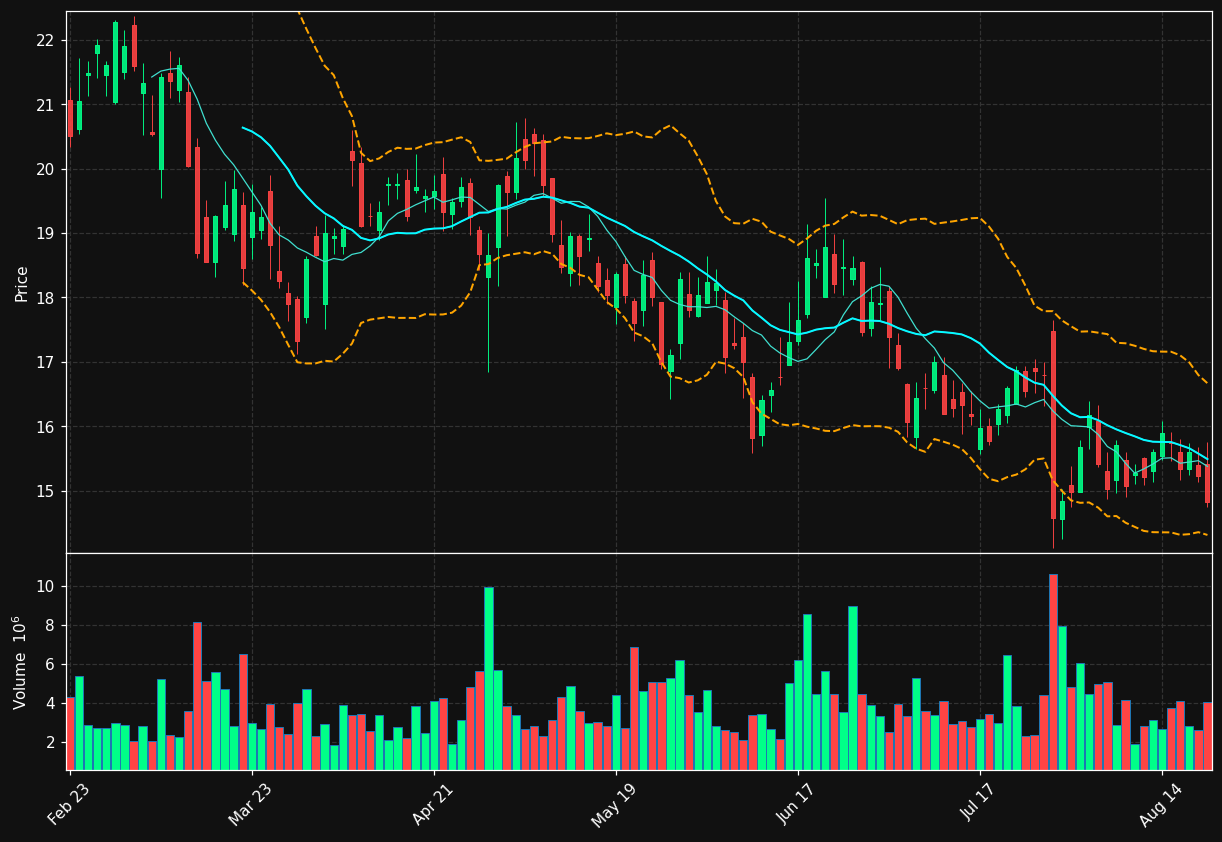Click the Feb 23 date label
Image resolution: width=1222 pixels, height=842 pixels.
click(x=69, y=802)
